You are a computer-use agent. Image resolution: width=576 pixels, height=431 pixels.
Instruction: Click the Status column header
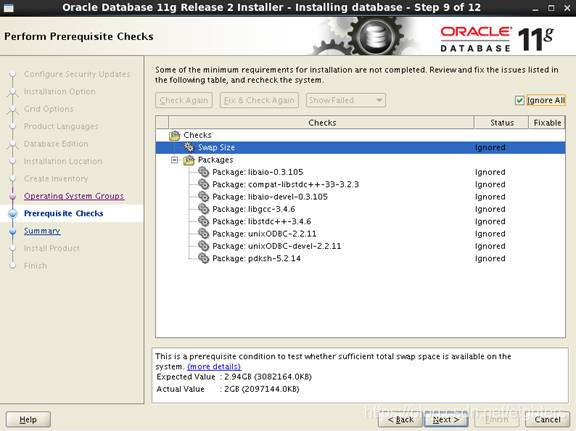pos(502,123)
